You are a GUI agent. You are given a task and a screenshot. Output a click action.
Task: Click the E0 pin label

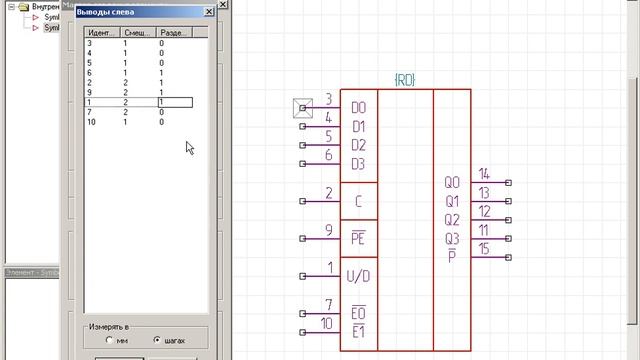coord(359,313)
